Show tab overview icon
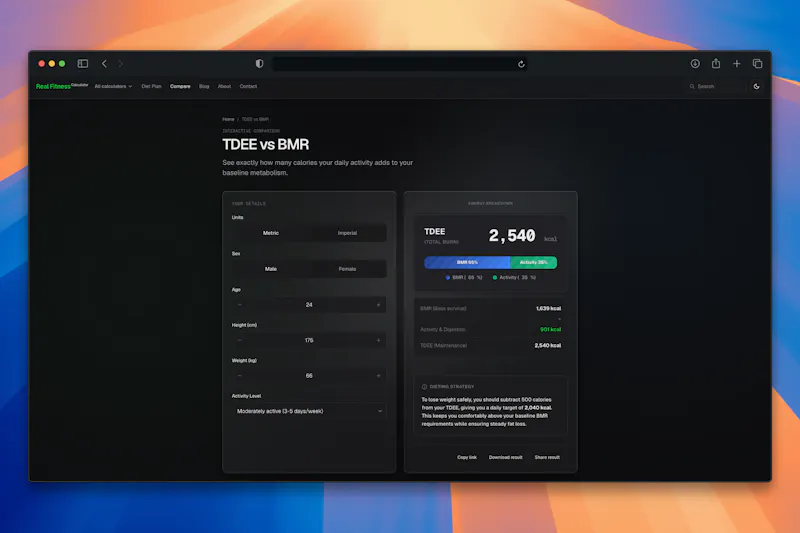 (757, 64)
